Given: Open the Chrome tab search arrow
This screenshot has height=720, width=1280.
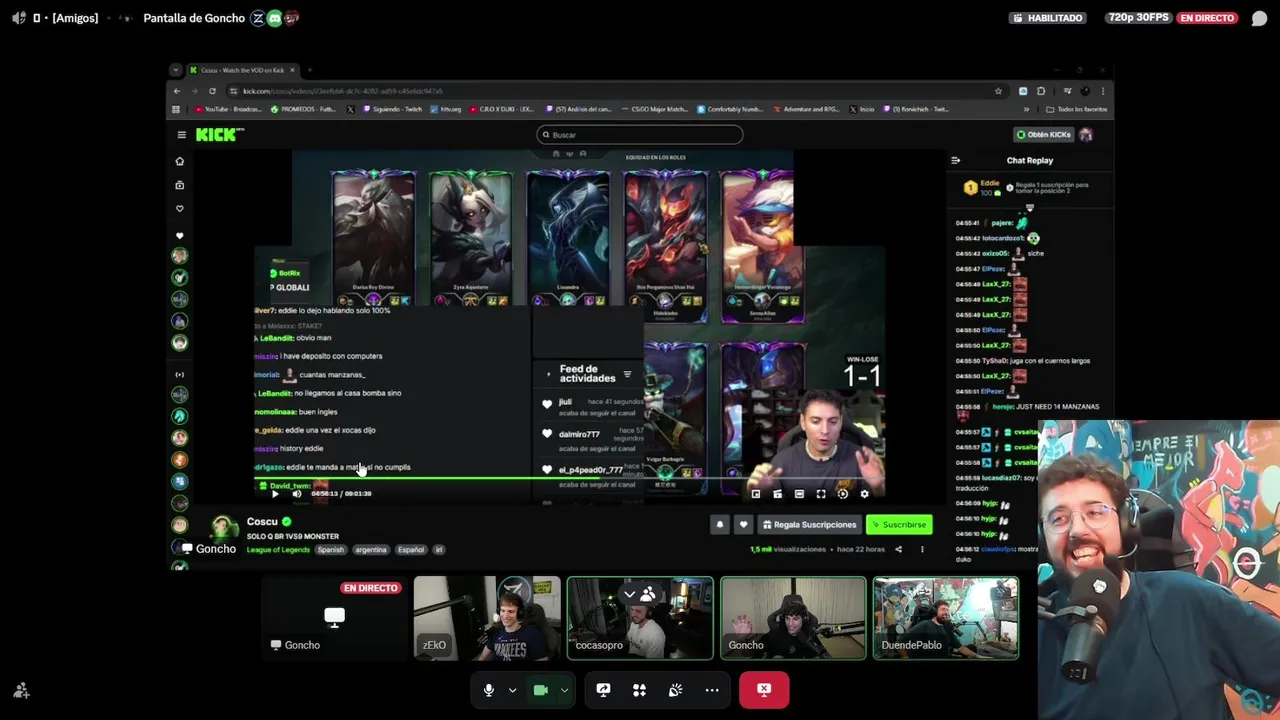Looking at the screenshot, I should tap(176, 70).
